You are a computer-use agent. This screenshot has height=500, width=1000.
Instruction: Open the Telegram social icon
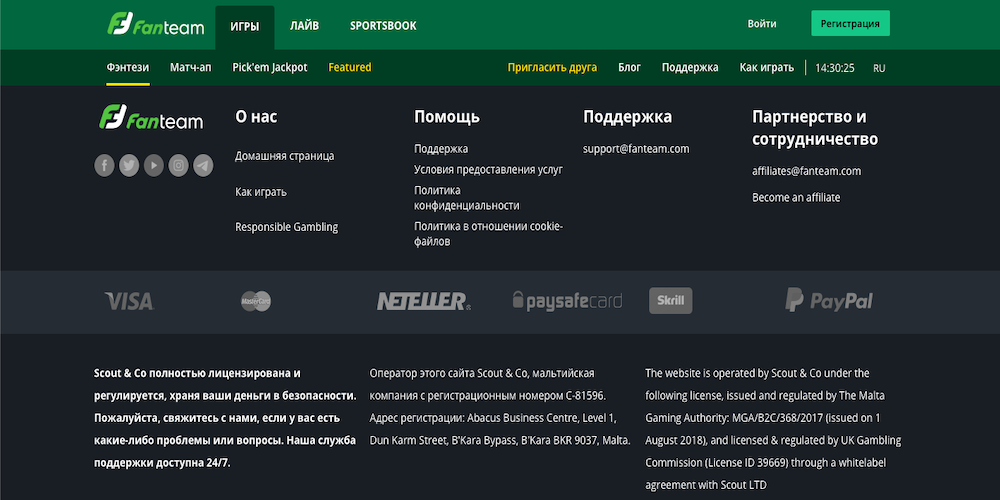click(203, 166)
